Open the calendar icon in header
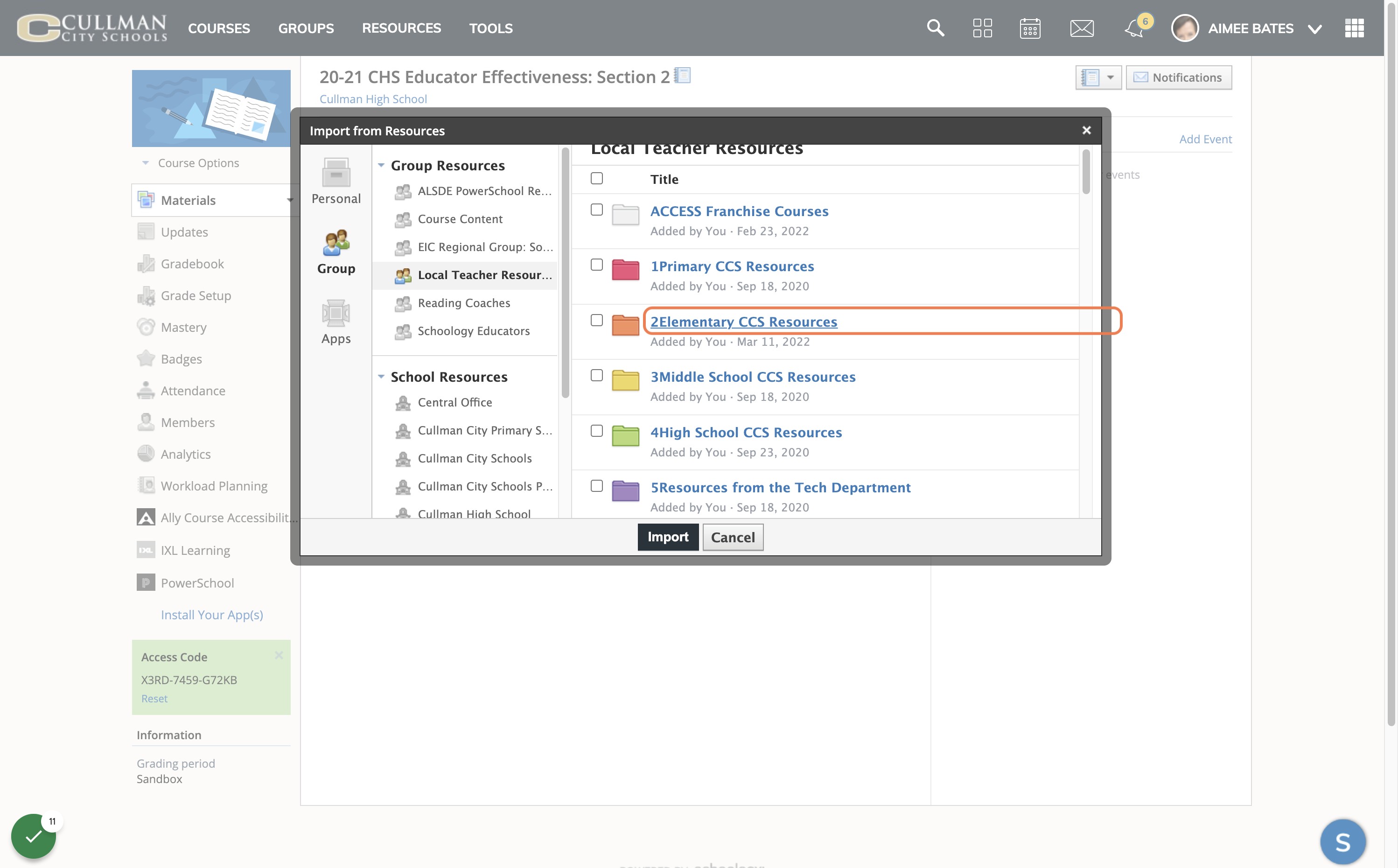 click(1030, 28)
